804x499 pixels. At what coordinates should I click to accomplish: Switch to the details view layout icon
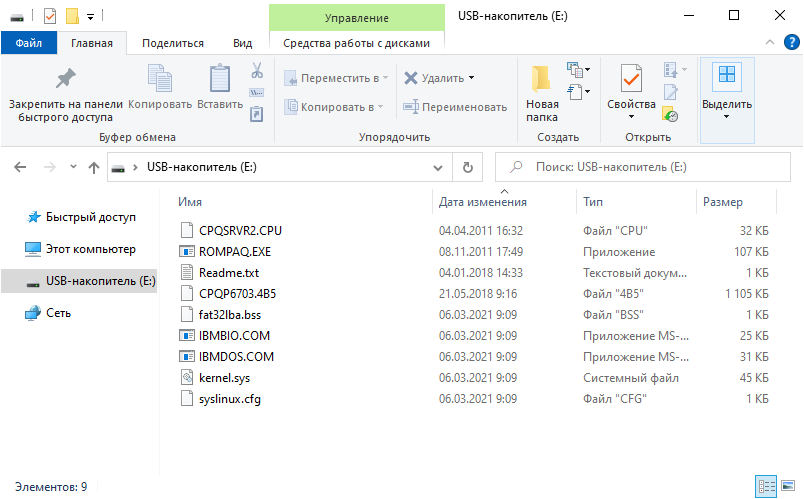pyautogui.click(x=767, y=486)
